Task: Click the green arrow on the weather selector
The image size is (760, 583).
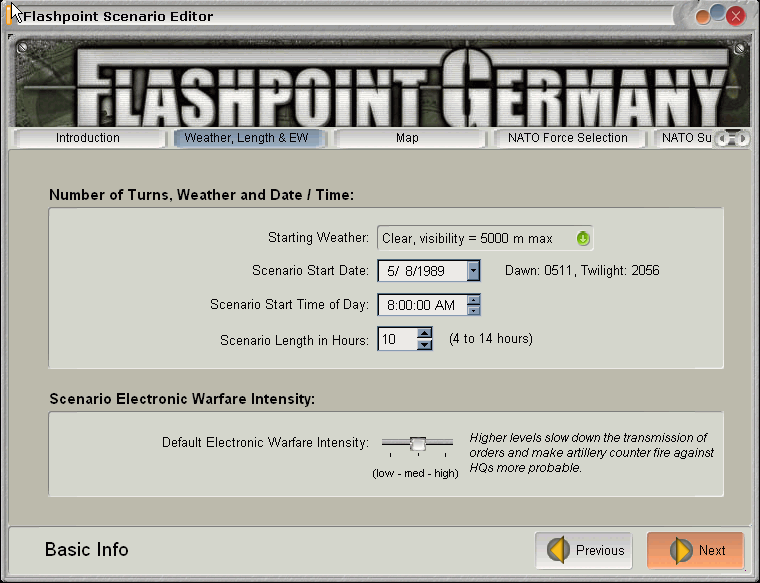Action: [x=583, y=238]
